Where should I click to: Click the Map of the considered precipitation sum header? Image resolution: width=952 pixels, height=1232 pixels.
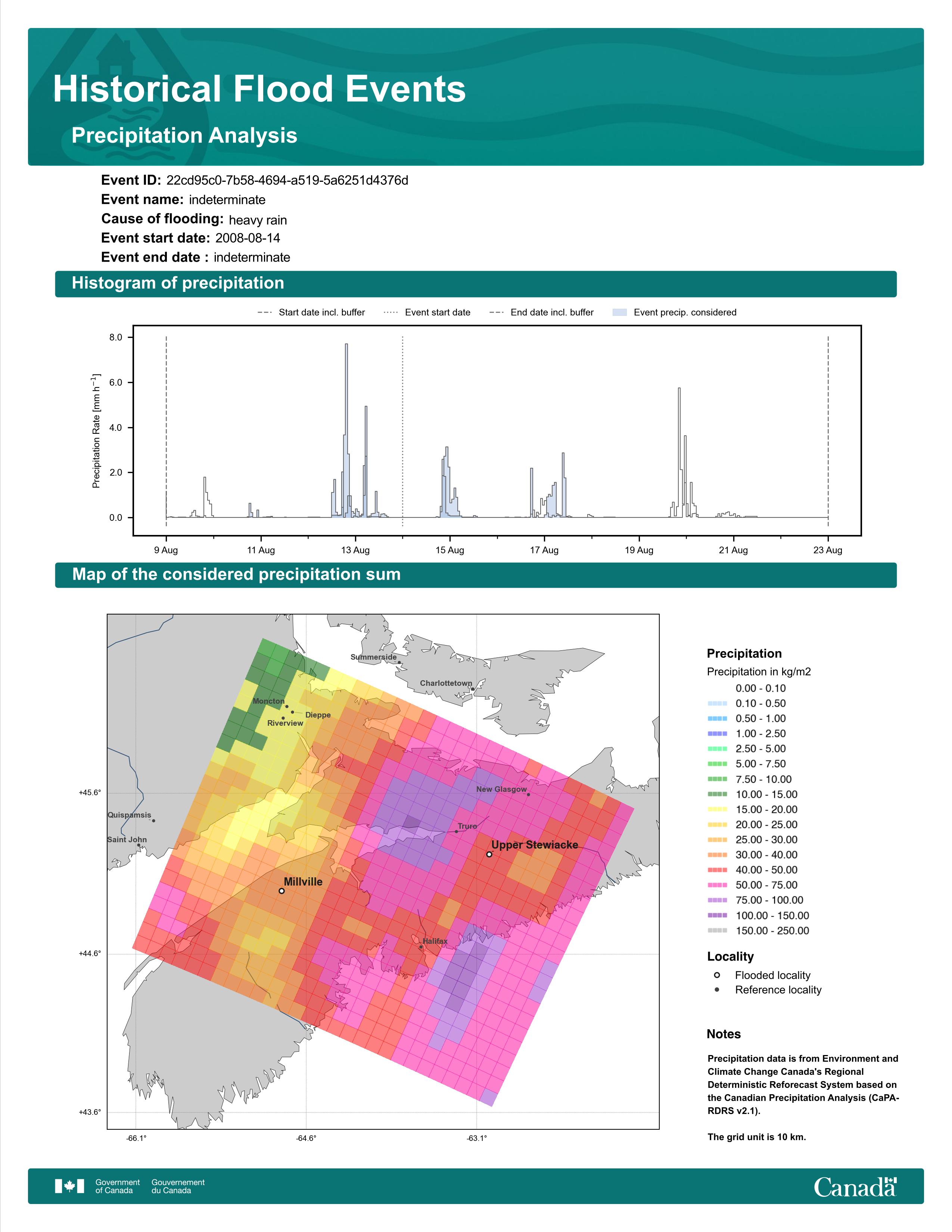pos(475,575)
